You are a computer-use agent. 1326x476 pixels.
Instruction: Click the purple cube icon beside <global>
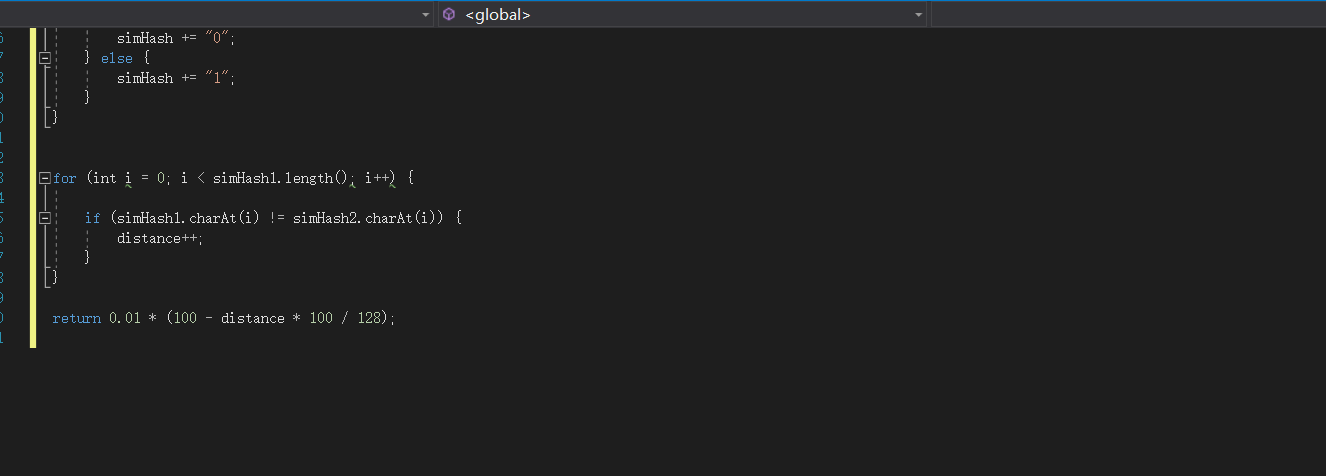click(x=449, y=14)
